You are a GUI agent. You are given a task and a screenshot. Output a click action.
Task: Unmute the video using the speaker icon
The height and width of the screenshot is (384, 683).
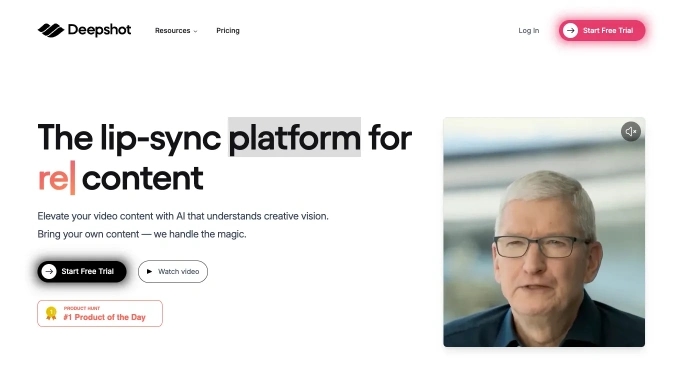(x=630, y=131)
